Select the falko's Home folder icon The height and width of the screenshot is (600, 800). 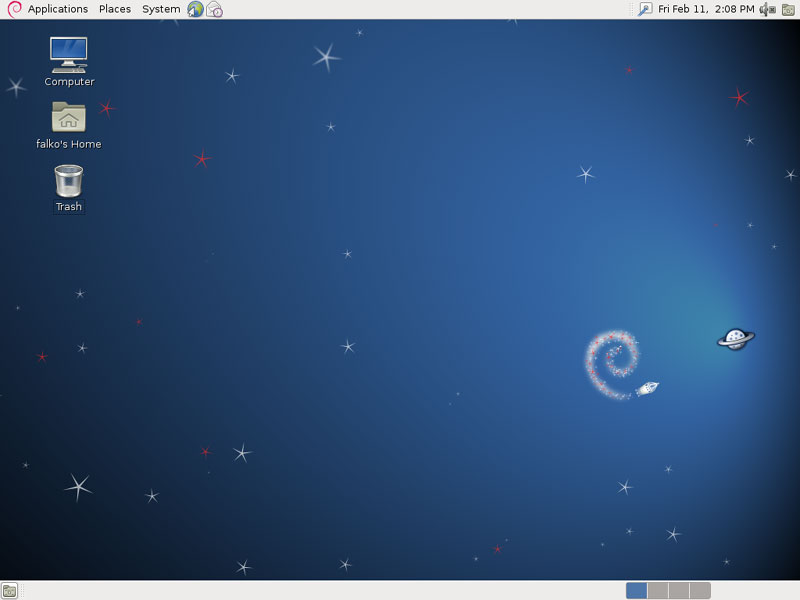[69, 117]
